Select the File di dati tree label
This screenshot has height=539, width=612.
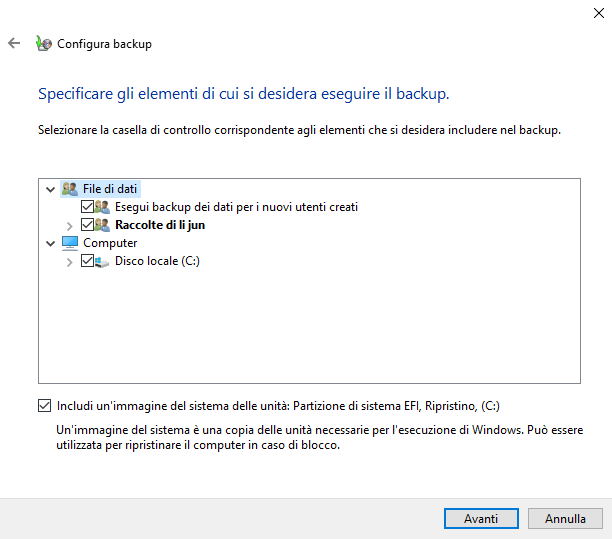tap(110, 188)
